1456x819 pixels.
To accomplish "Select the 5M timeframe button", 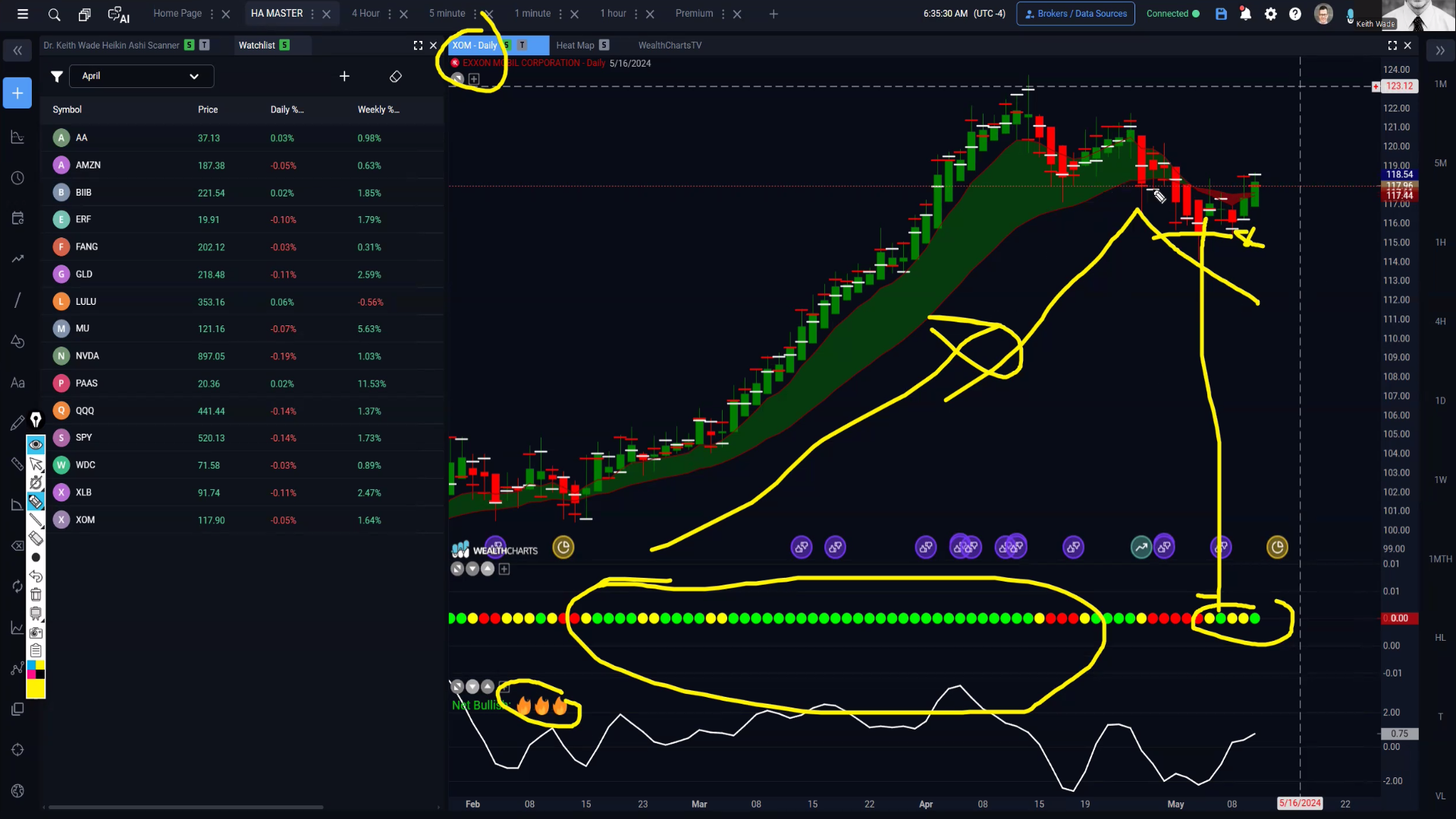I will (x=1440, y=163).
